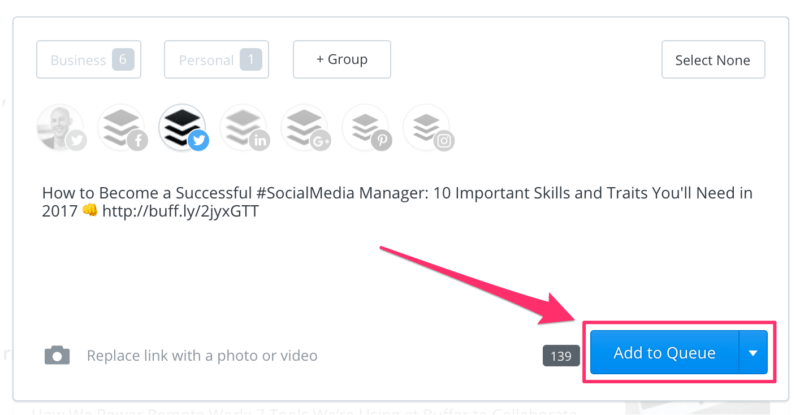Select the LinkedIn profile avatar
The image size is (800, 415).
[245, 128]
